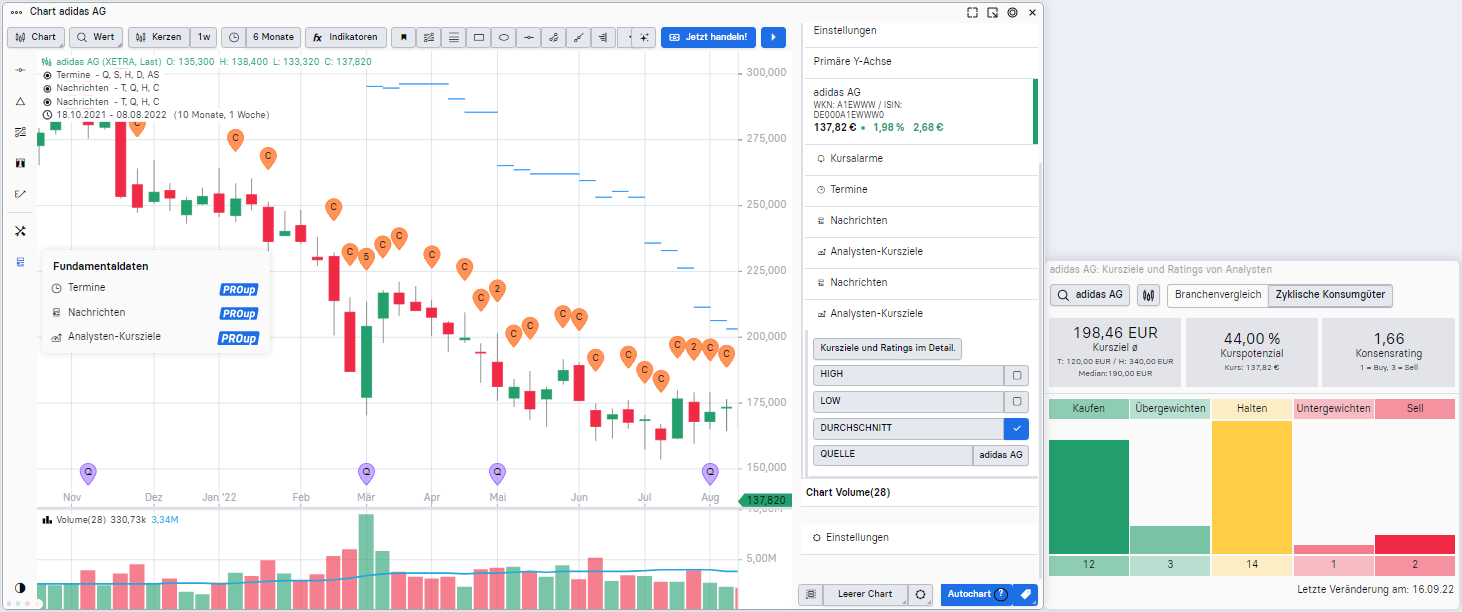Select the Branchenvergleich tab
Image resolution: width=1462 pixels, height=612 pixels.
[x=1217, y=295]
